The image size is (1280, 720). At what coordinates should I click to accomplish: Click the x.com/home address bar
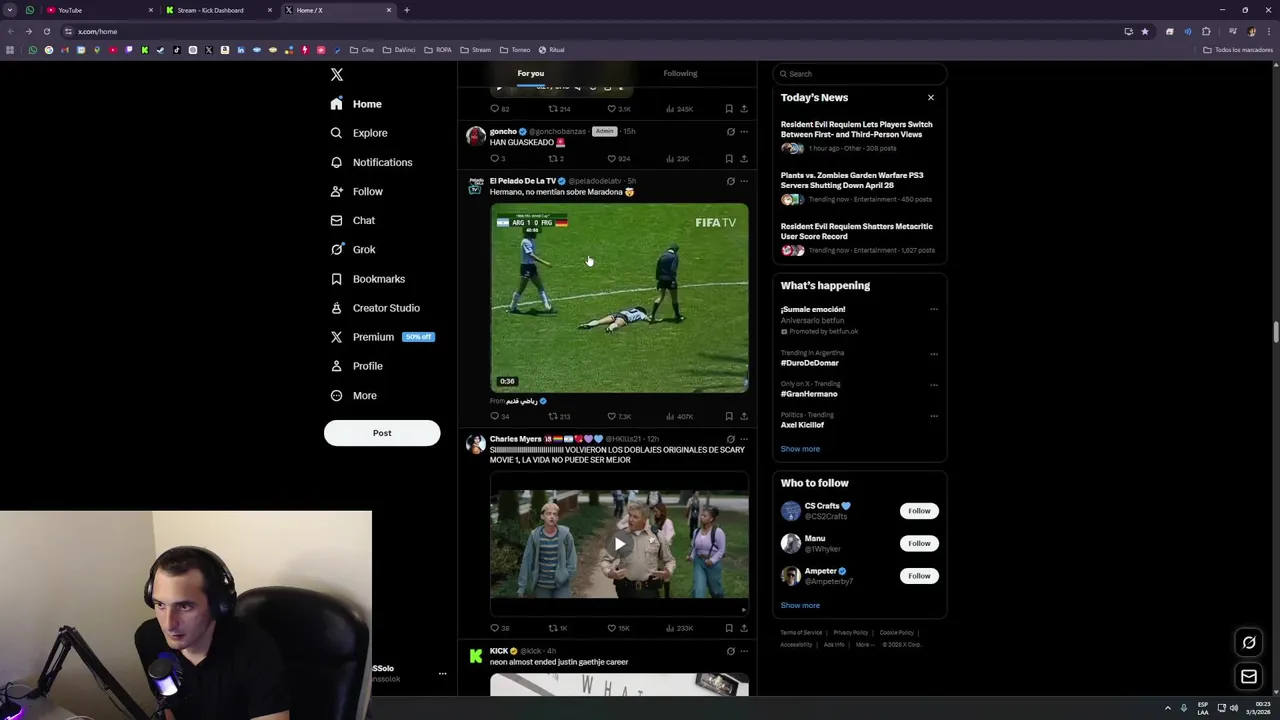click(590, 31)
